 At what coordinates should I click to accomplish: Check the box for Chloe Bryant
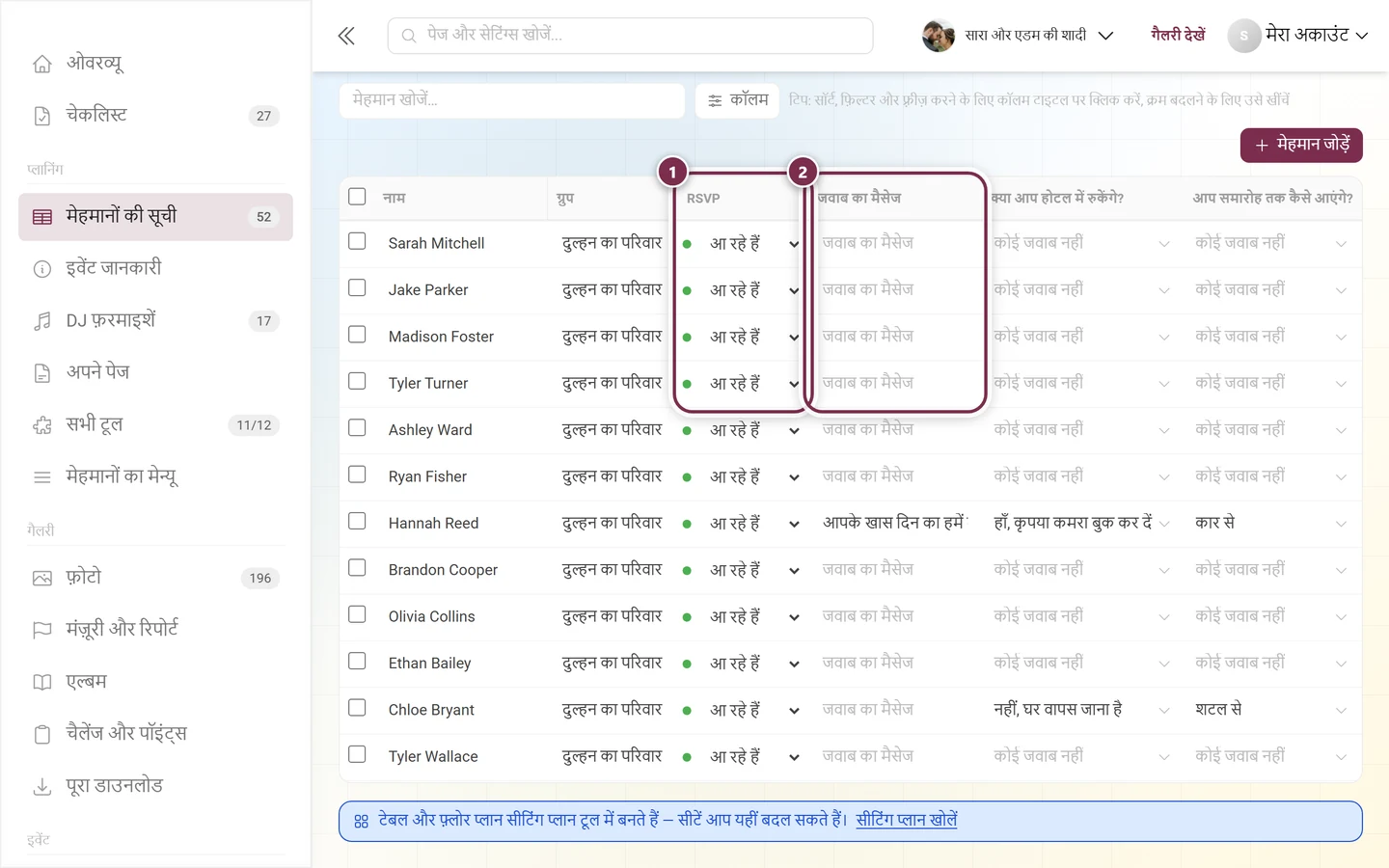click(x=357, y=708)
